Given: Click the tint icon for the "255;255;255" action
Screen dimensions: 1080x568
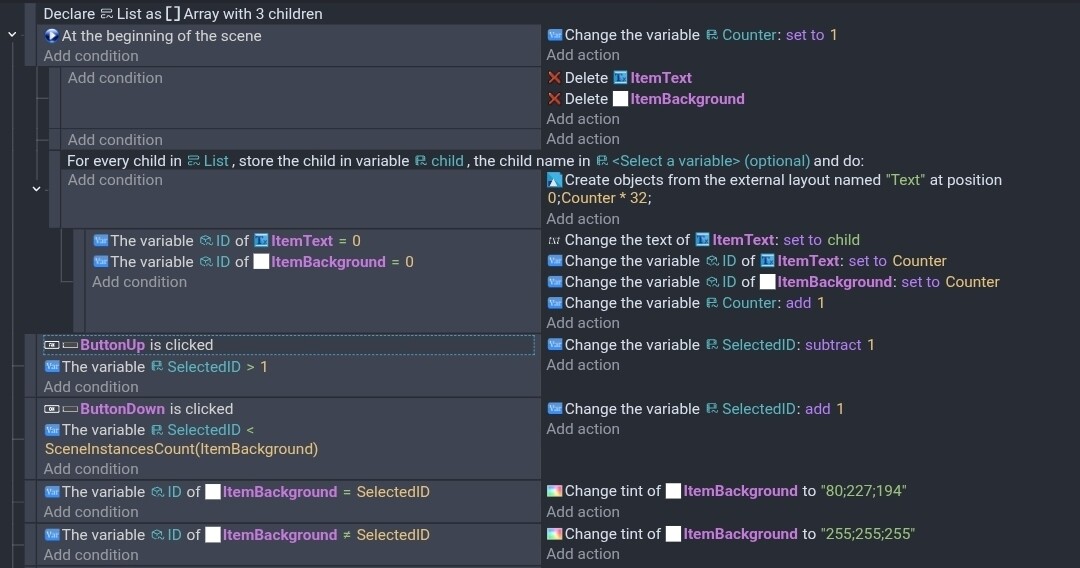Looking at the screenshot, I should pyautogui.click(x=555, y=534).
